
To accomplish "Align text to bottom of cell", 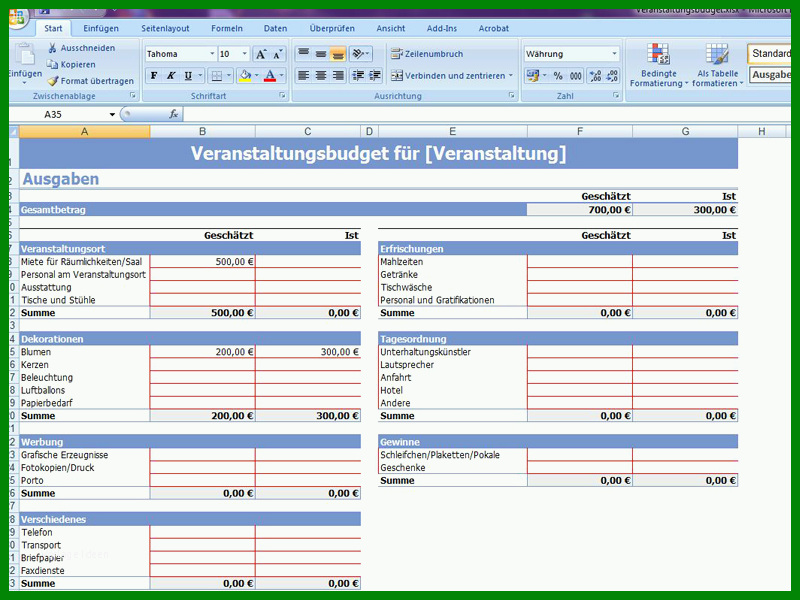I will (338, 53).
